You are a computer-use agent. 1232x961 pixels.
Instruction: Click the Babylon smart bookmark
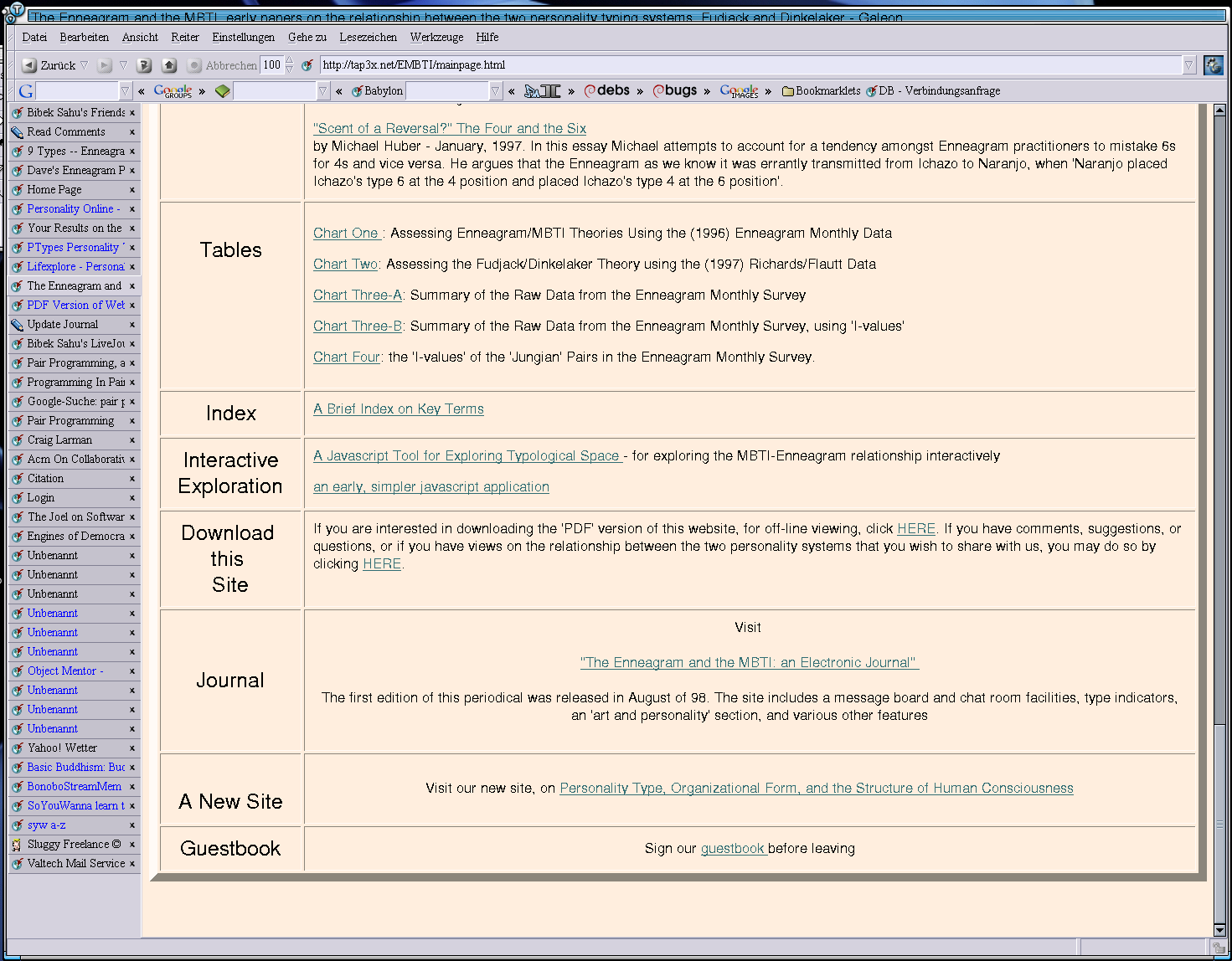pos(377,91)
